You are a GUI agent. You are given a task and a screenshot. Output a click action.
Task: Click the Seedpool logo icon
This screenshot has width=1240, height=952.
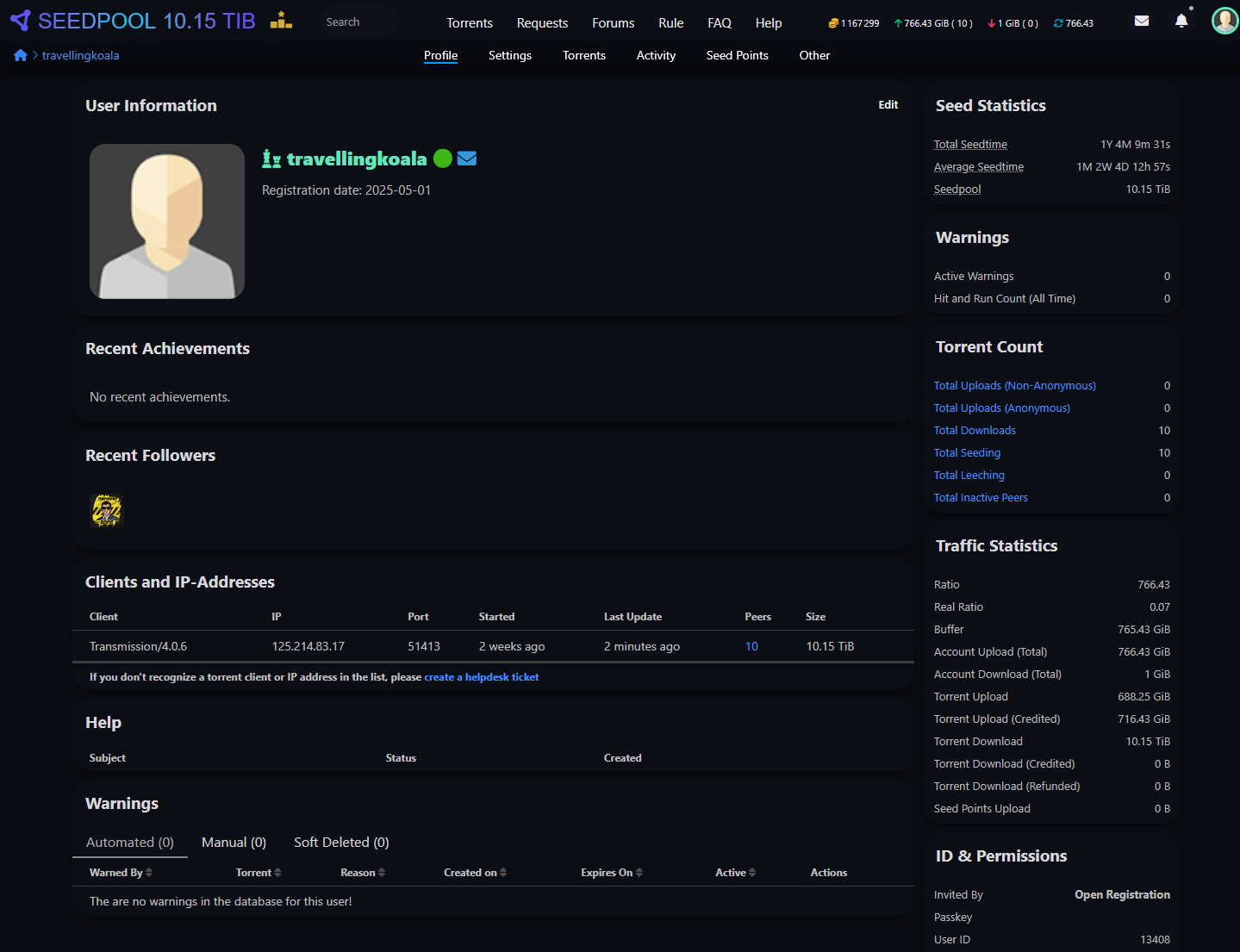click(21, 21)
